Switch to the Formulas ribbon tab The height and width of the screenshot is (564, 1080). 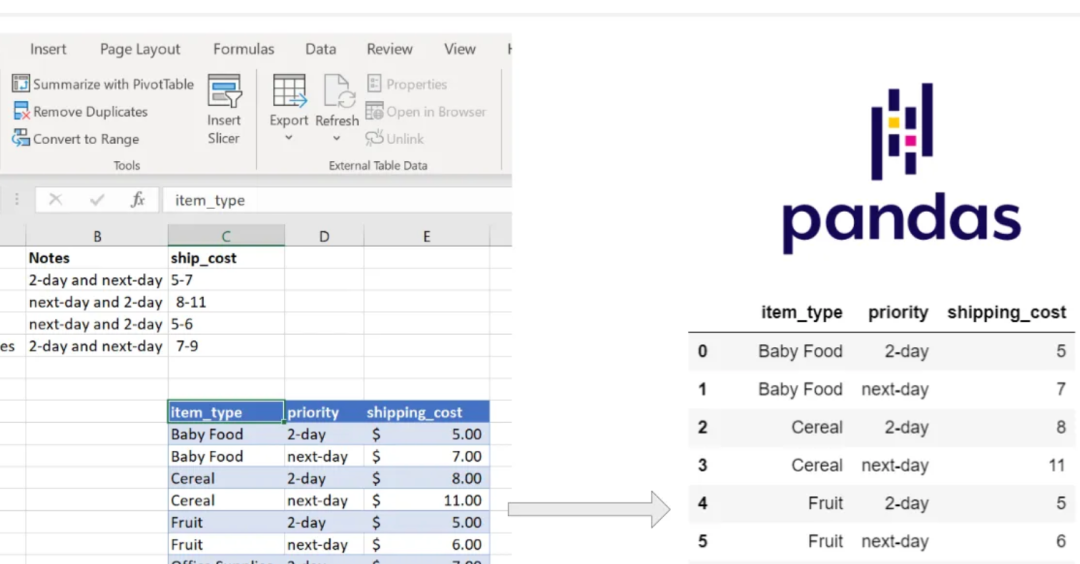243,49
